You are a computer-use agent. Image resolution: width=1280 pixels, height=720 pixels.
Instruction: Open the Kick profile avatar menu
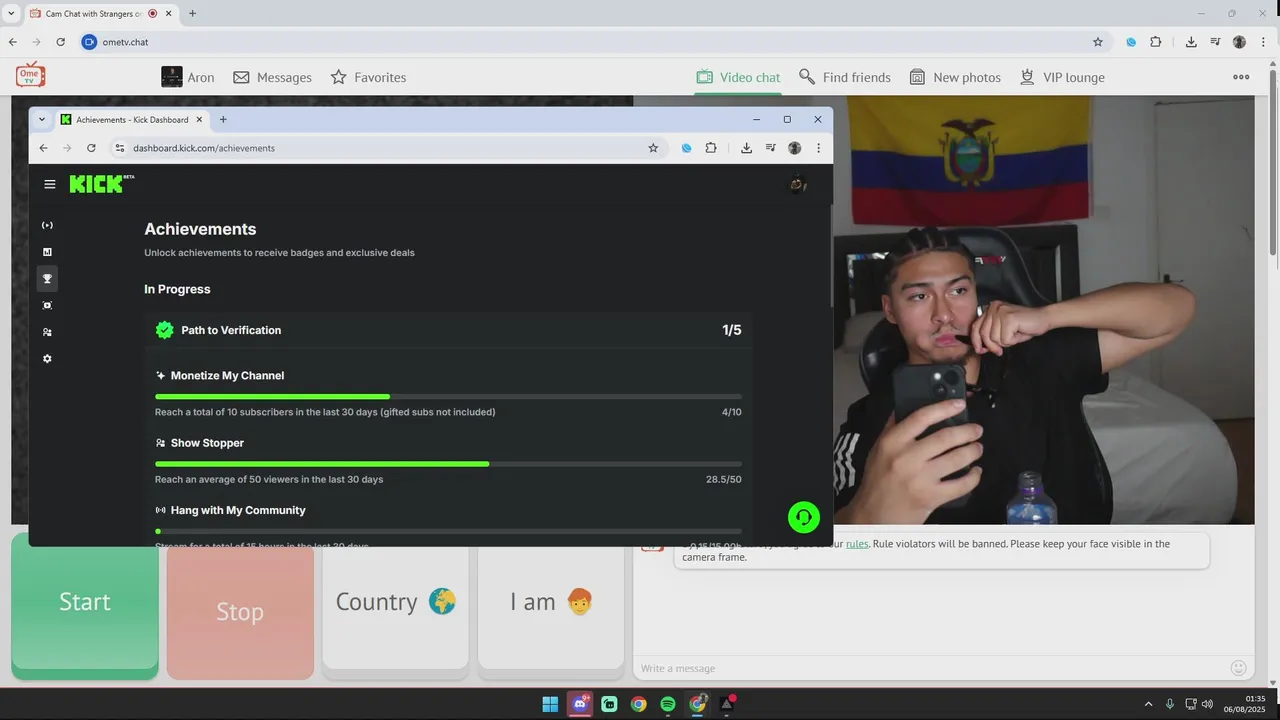point(797,184)
